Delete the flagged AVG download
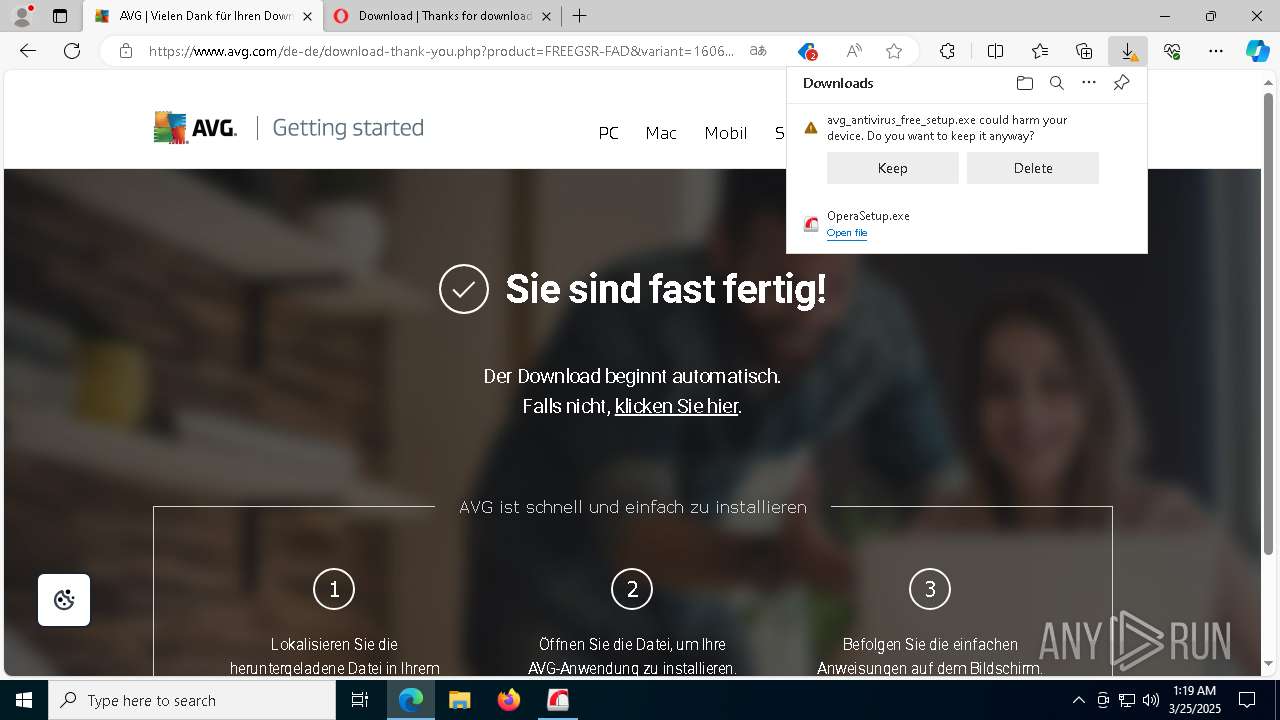 [x=1033, y=168]
